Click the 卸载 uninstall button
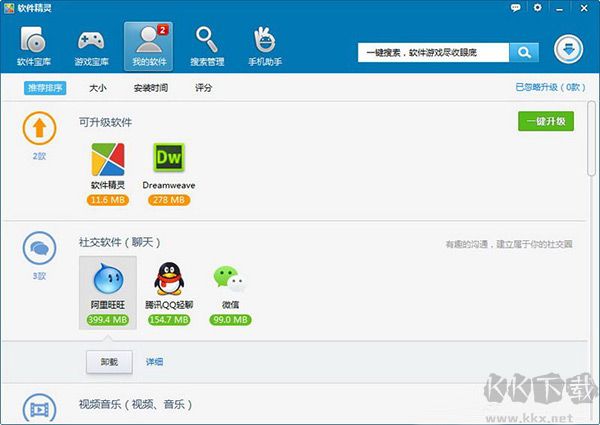 (x=109, y=362)
